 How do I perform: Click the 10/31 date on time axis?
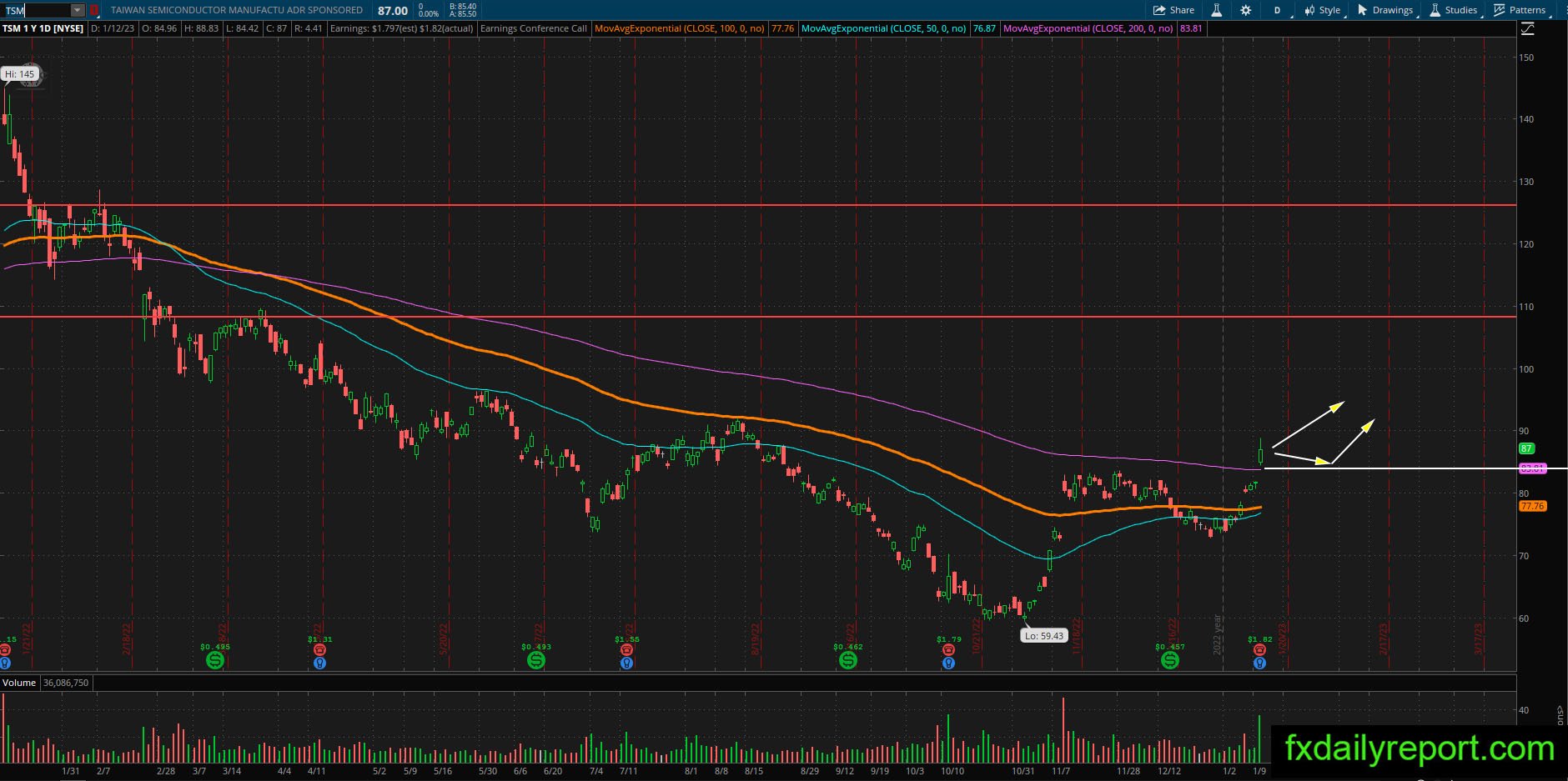(x=1023, y=771)
